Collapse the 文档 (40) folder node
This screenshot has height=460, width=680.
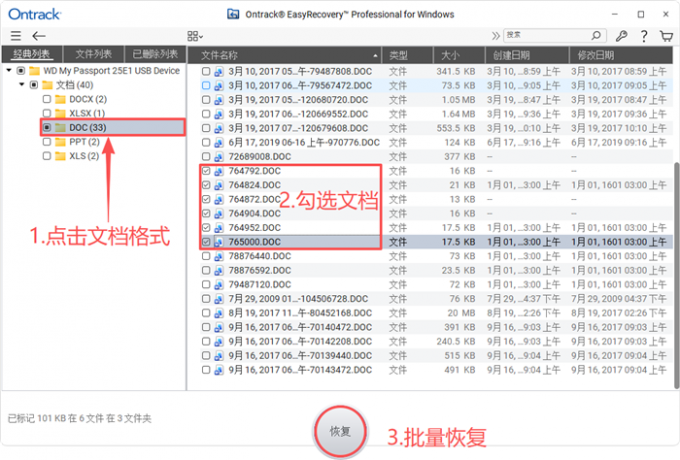[x=22, y=85]
